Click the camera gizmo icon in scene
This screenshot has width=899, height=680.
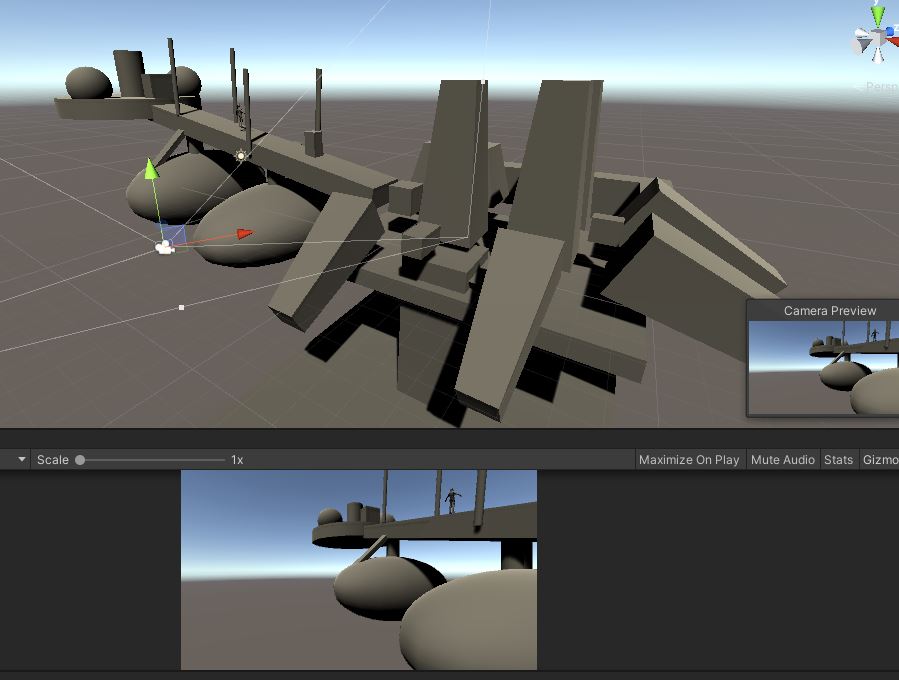click(165, 247)
